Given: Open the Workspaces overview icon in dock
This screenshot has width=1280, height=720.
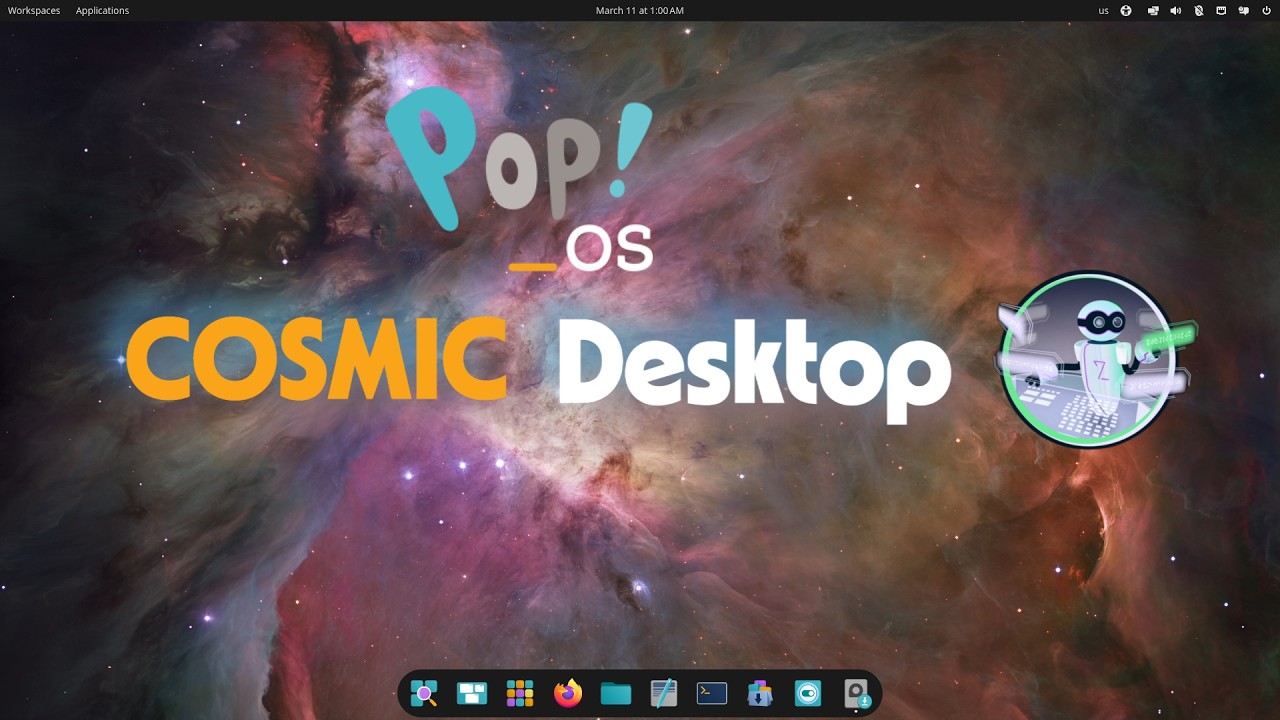Looking at the screenshot, I should (472, 693).
